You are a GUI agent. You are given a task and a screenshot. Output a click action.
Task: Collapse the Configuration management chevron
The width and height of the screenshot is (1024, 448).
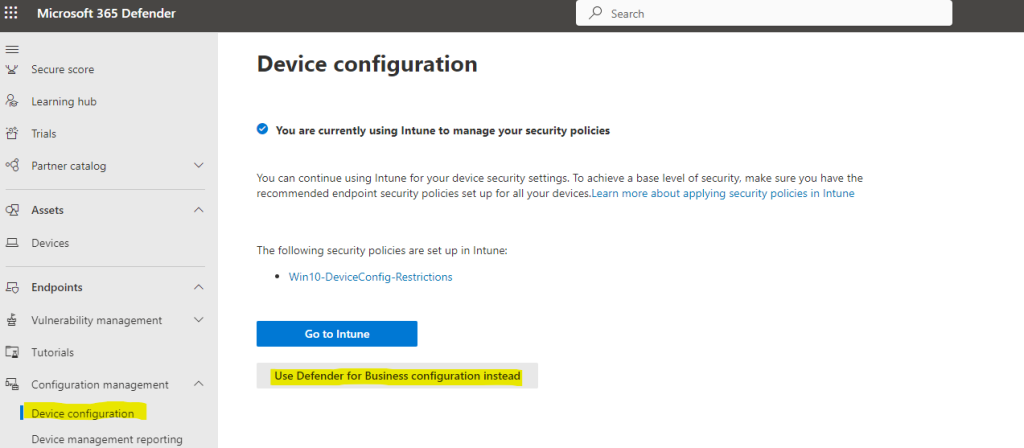click(x=199, y=384)
